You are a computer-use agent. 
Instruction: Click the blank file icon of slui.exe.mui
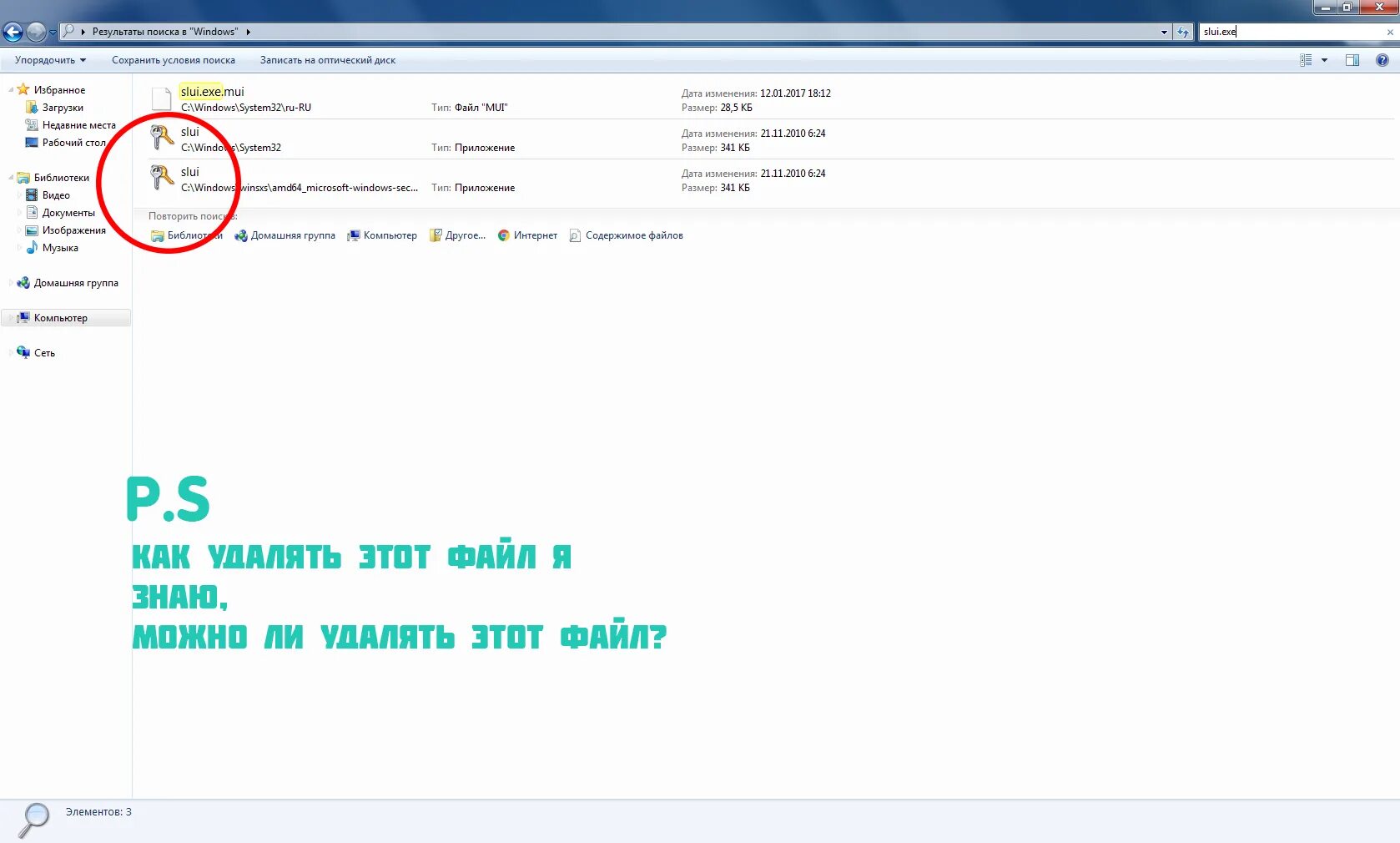[162, 98]
